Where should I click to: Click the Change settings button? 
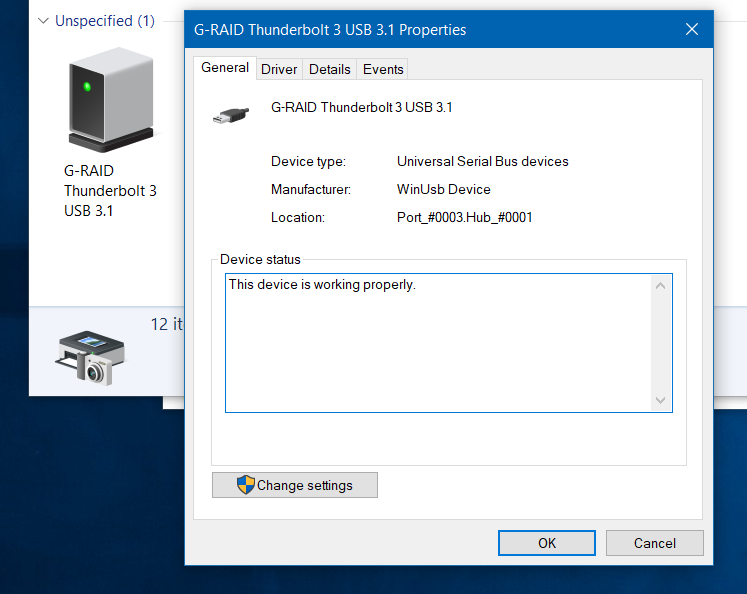(x=295, y=485)
